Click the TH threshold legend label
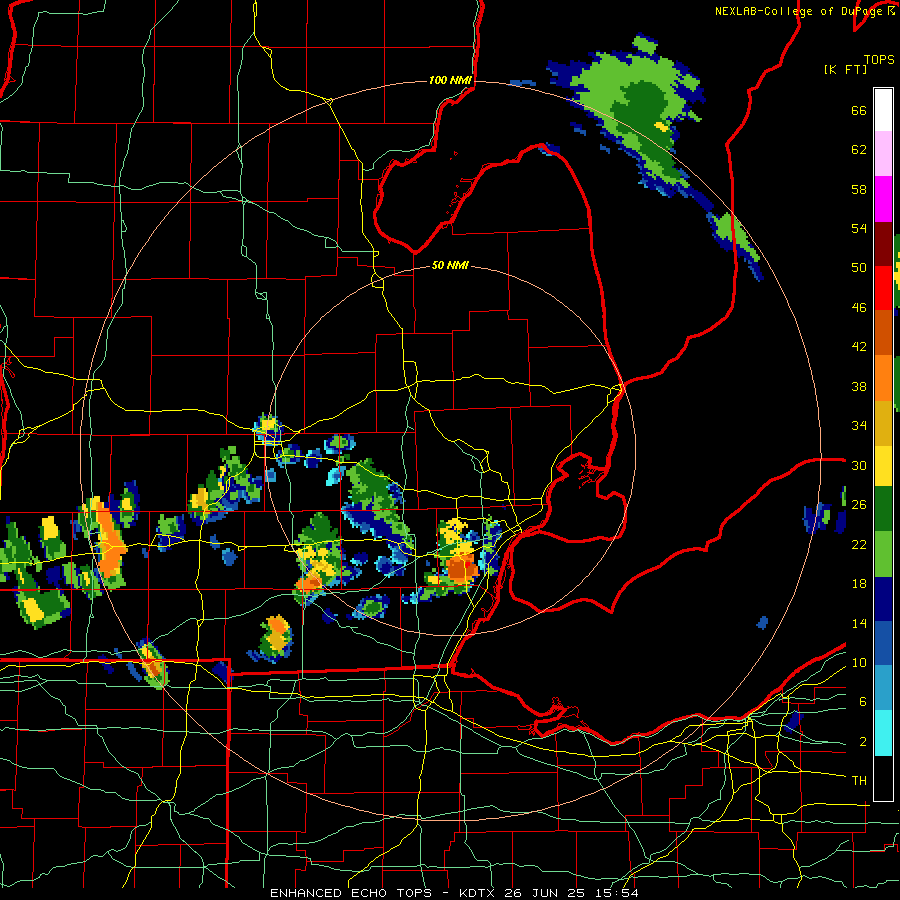900x900 pixels. tap(859, 781)
